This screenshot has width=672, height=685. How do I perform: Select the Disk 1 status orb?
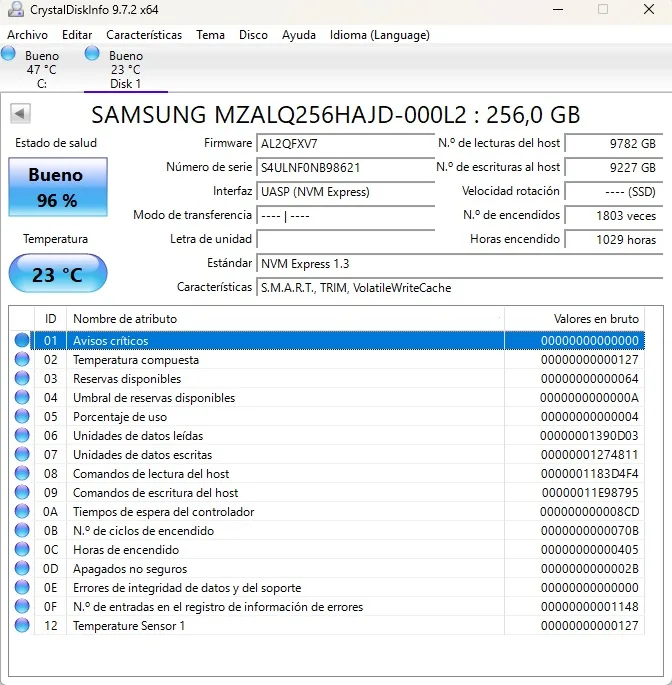click(93, 54)
